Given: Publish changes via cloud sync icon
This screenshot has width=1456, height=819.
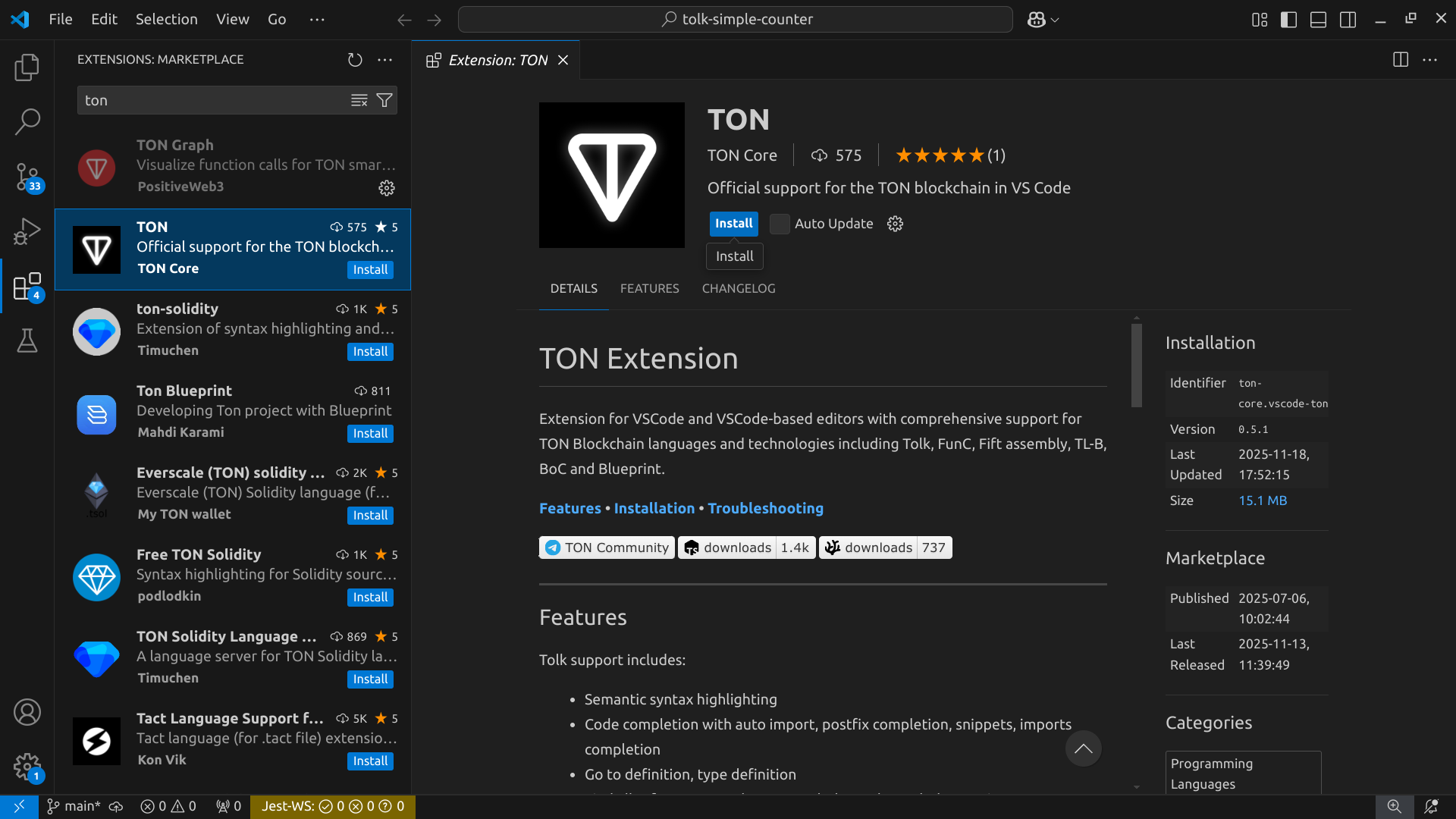Looking at the screenshot, I should coord(116,806).
